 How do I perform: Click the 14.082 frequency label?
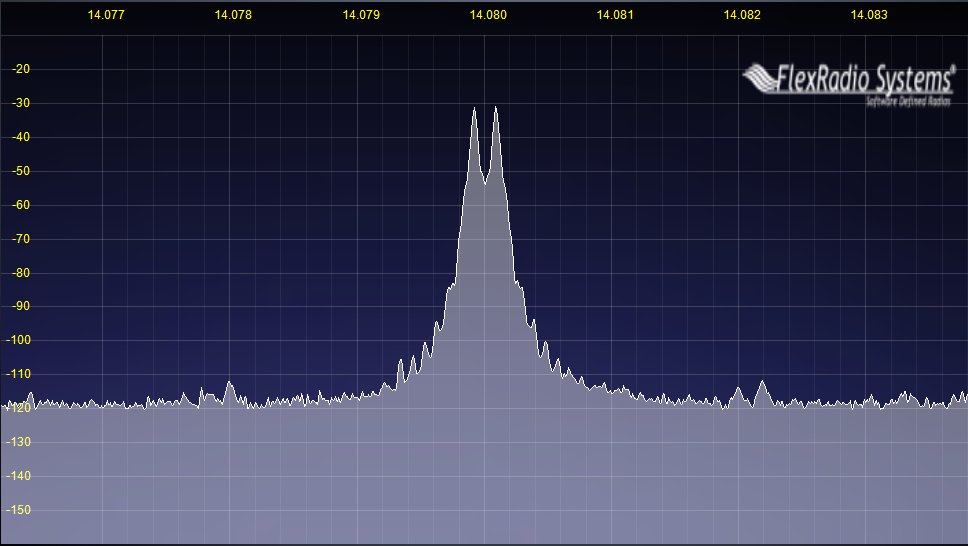(742, 15)
